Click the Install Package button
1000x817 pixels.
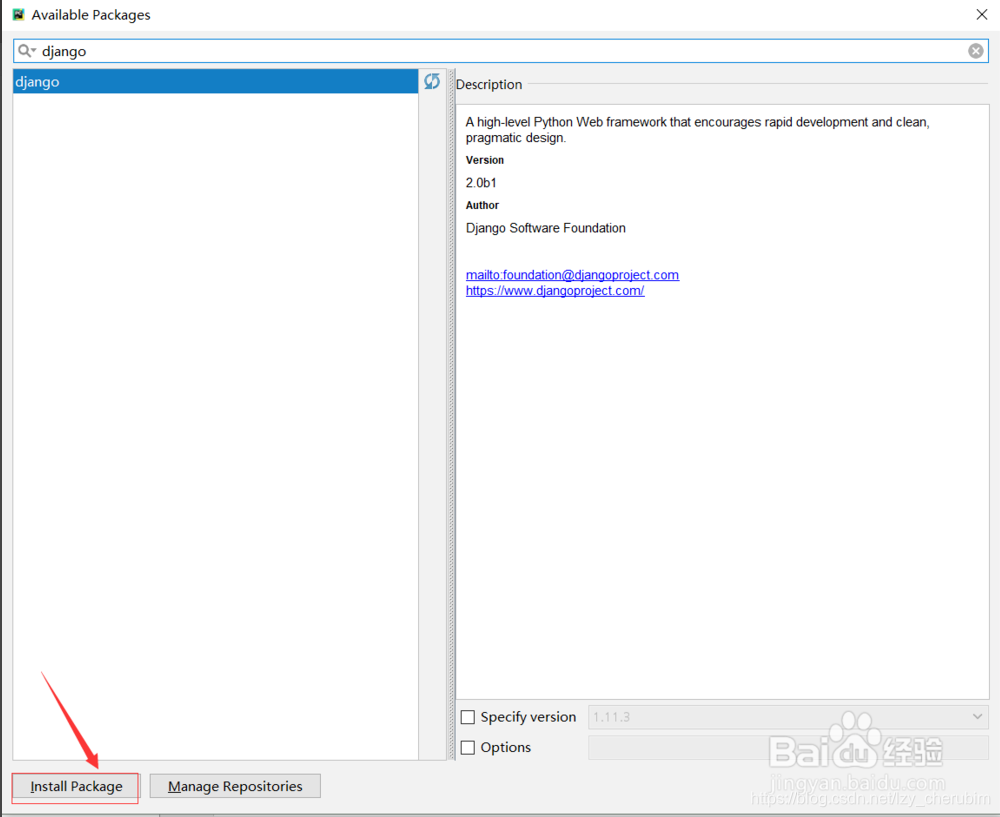click(76, 786)
